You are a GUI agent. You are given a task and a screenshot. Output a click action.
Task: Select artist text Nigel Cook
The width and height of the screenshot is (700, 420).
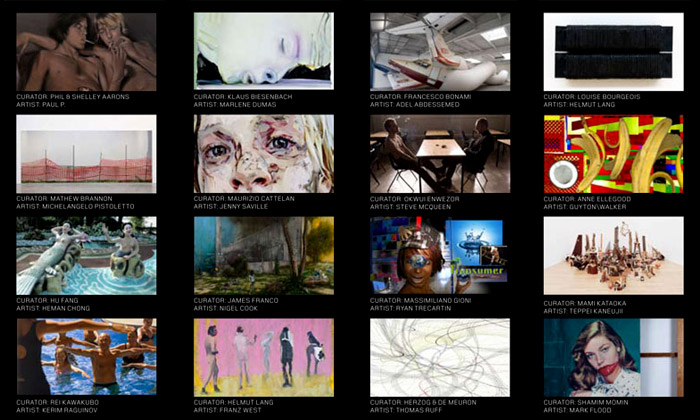tap(226, 308)
